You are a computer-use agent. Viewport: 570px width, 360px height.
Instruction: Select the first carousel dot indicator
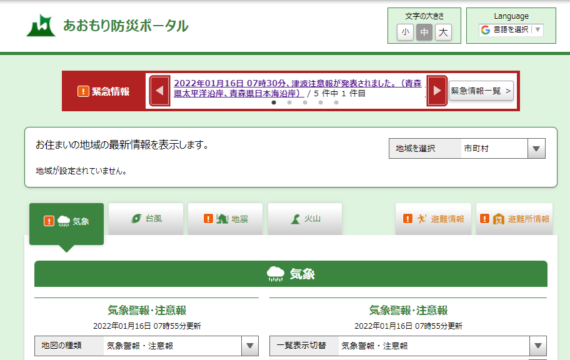pyautogui.click(x=274, y=103)
